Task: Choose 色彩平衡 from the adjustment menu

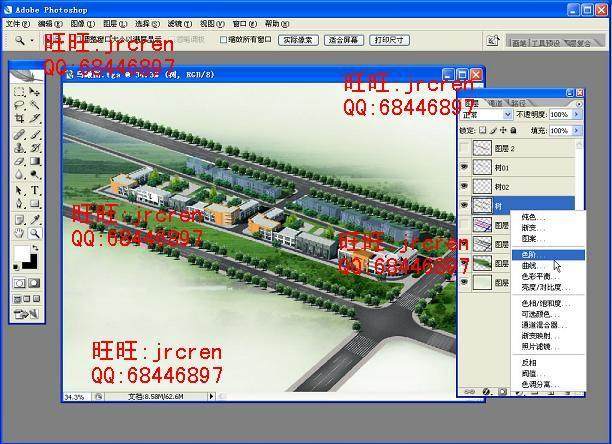Action: (548, 276)
